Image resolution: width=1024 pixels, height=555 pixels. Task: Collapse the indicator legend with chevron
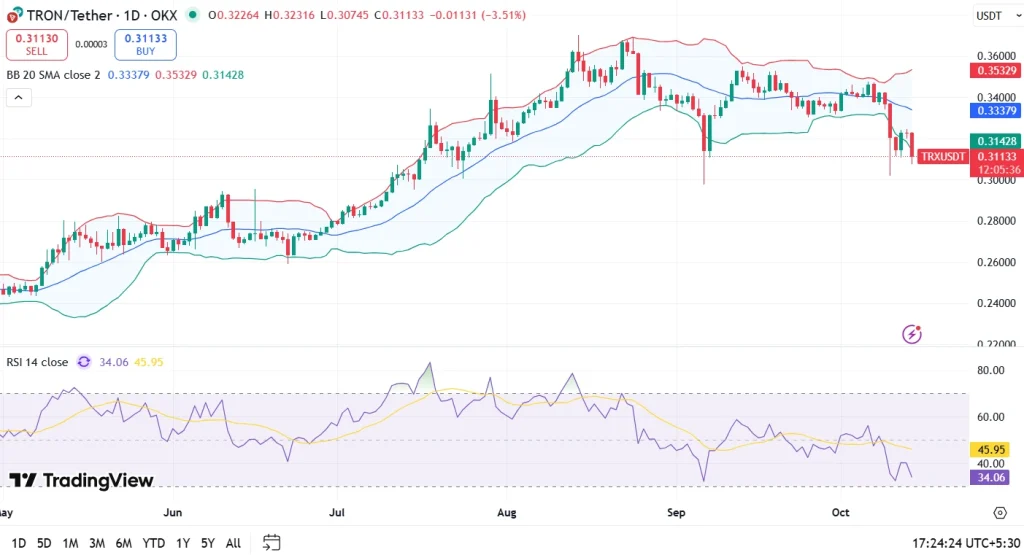click(x=18, y=97)
